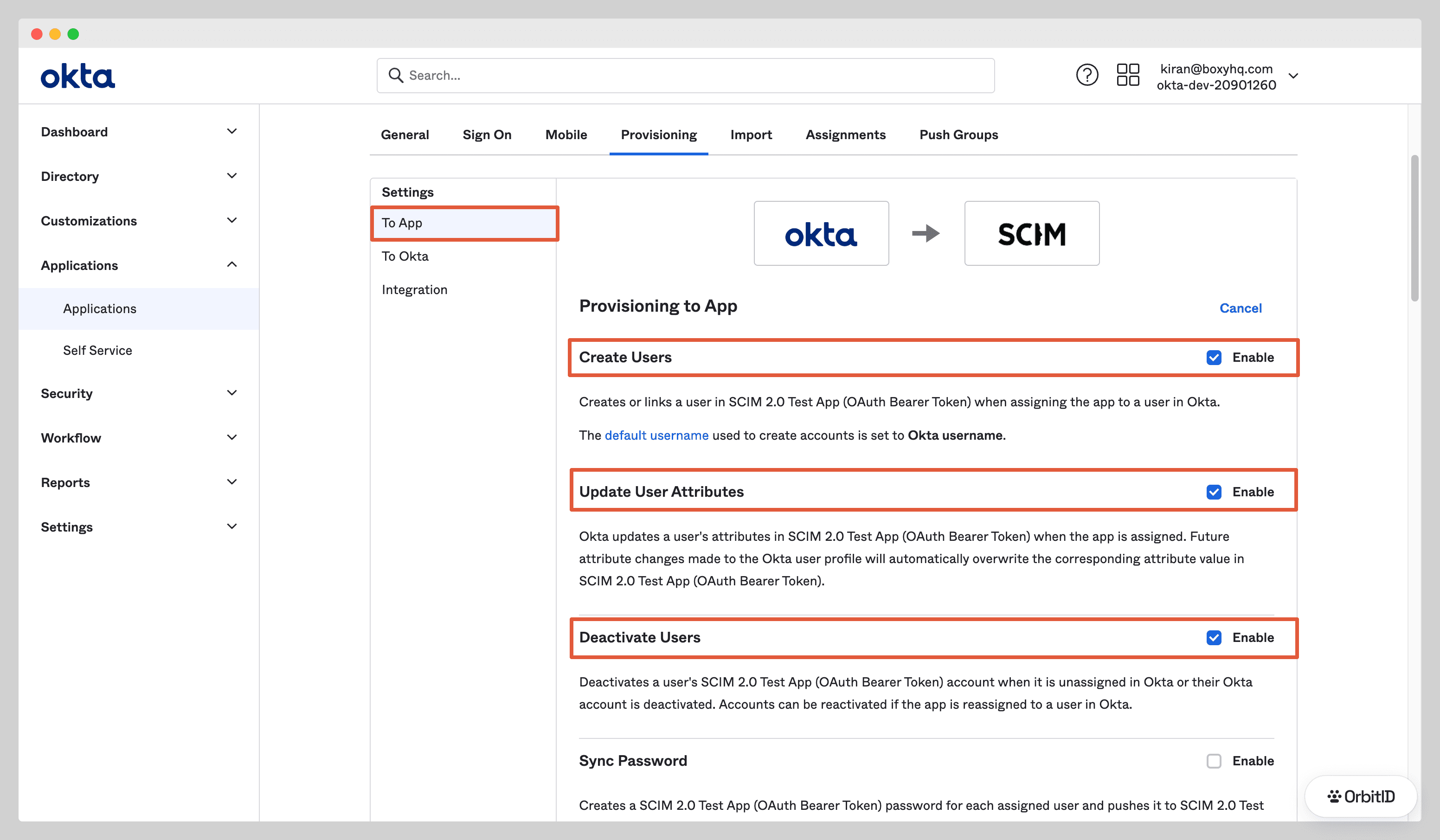Expand the Security sidebar section
This screenshot has height=840, width=1440.
[x=138, y=393]
